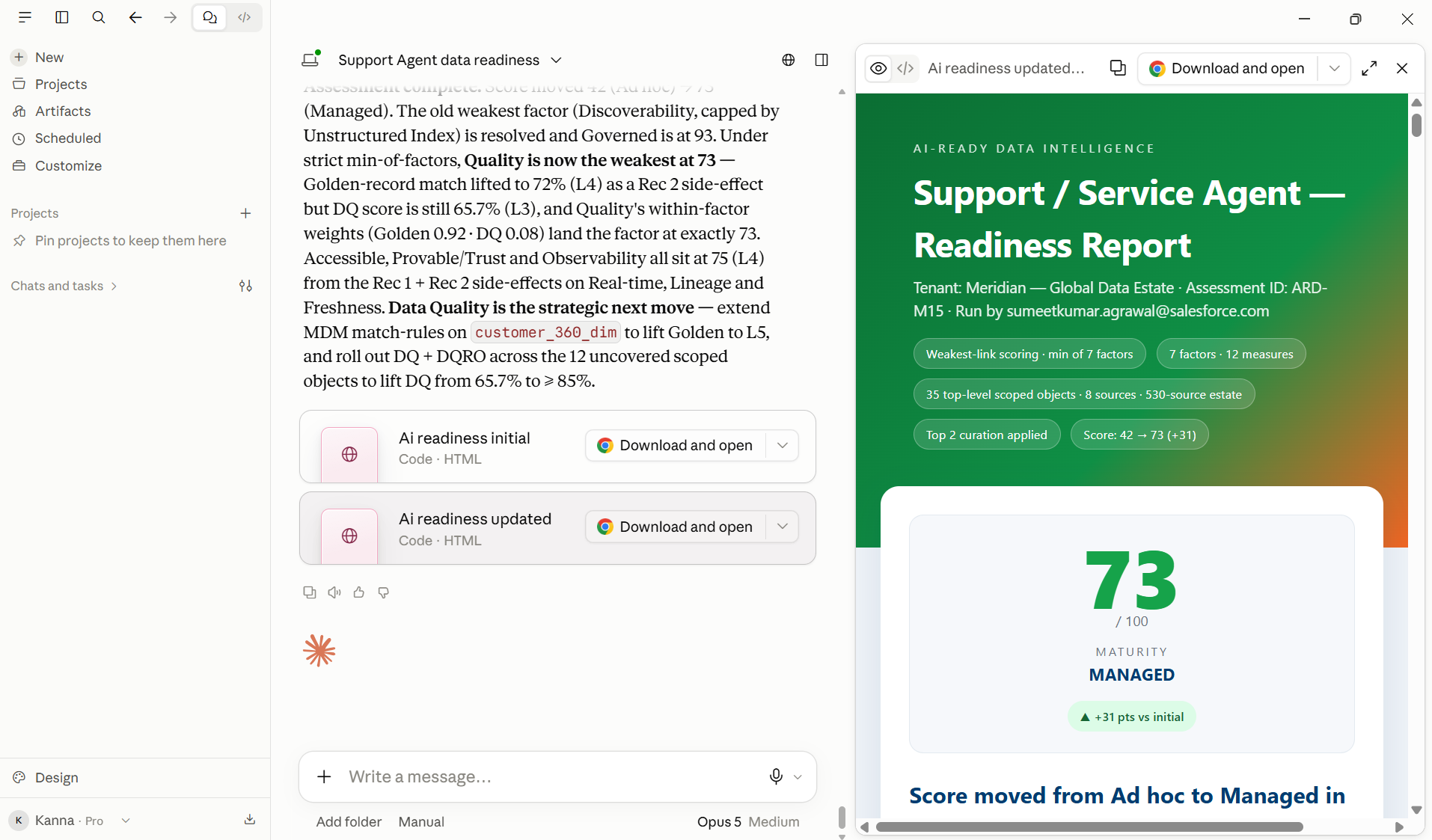This screenshot has height=840, width=1432.
Task: Switch artifact panel to preview eye view
Action: (878, 69)
